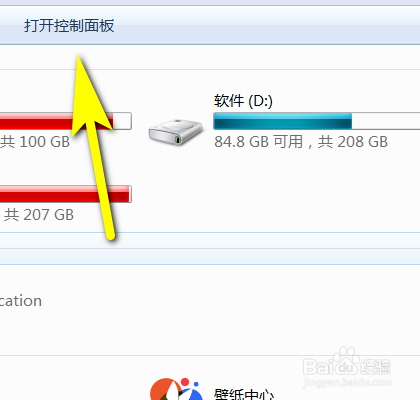Open the colorful 壁纸中心 icon

click(176, 389)
